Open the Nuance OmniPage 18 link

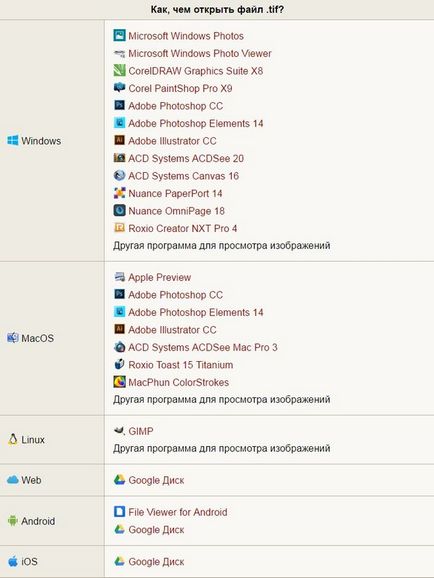click(x=176, y=211)
